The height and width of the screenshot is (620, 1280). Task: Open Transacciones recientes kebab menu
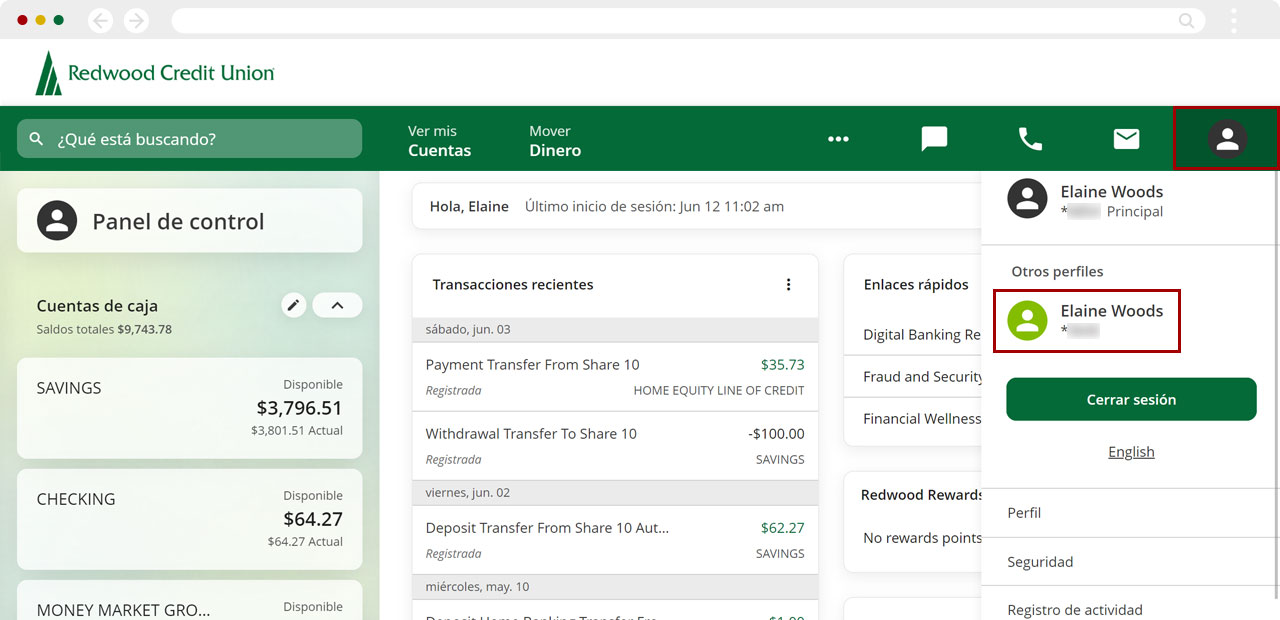788,285
